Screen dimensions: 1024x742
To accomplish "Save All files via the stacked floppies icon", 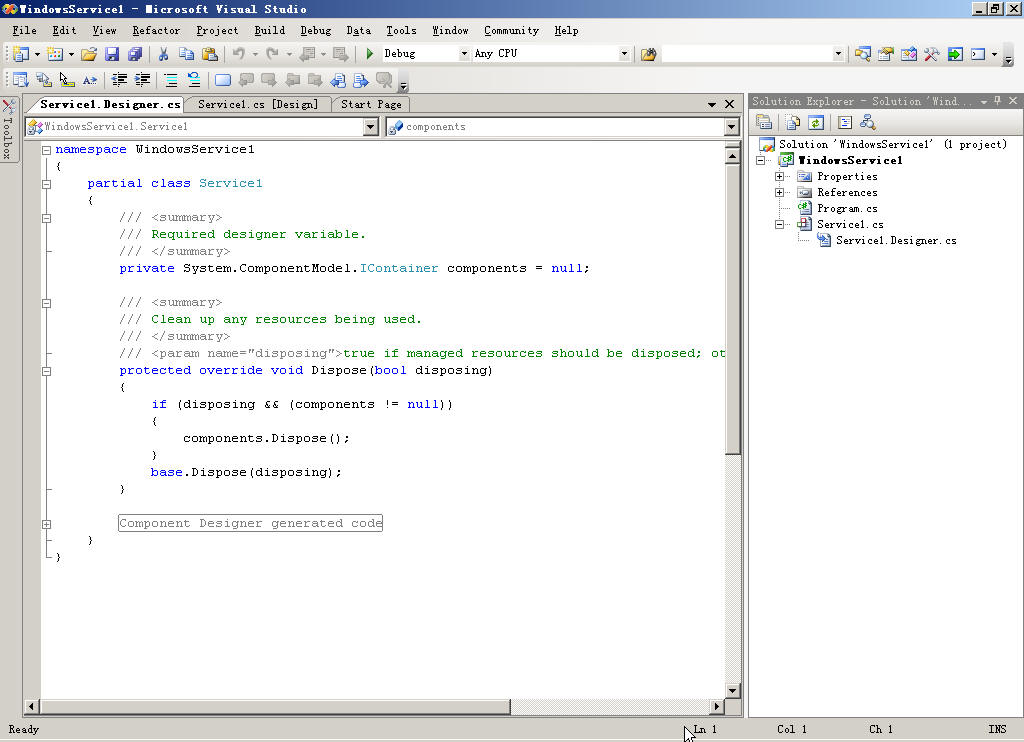I will (135, 54).
